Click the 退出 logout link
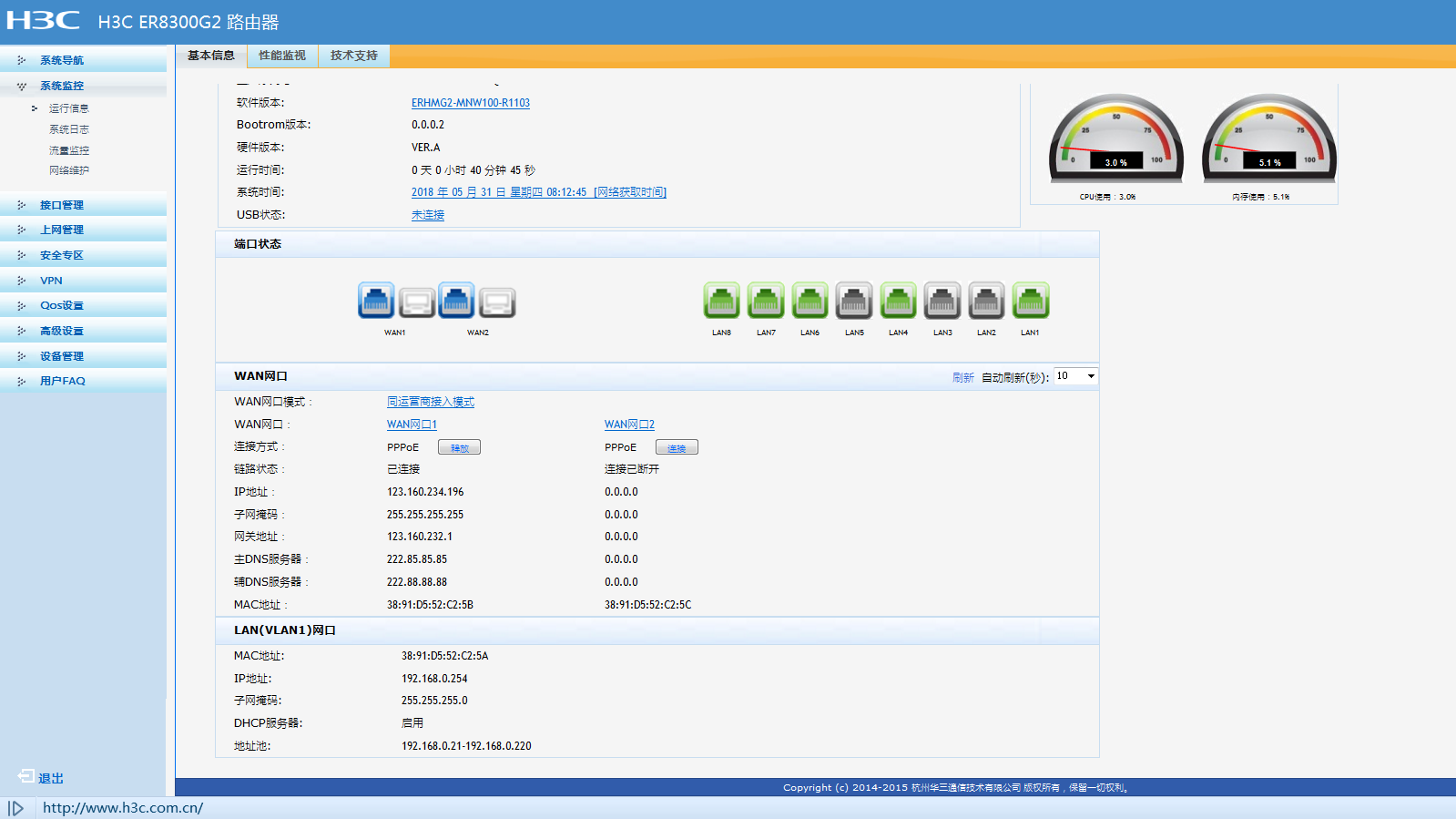The image size is (1456, 819). (42, 777)
